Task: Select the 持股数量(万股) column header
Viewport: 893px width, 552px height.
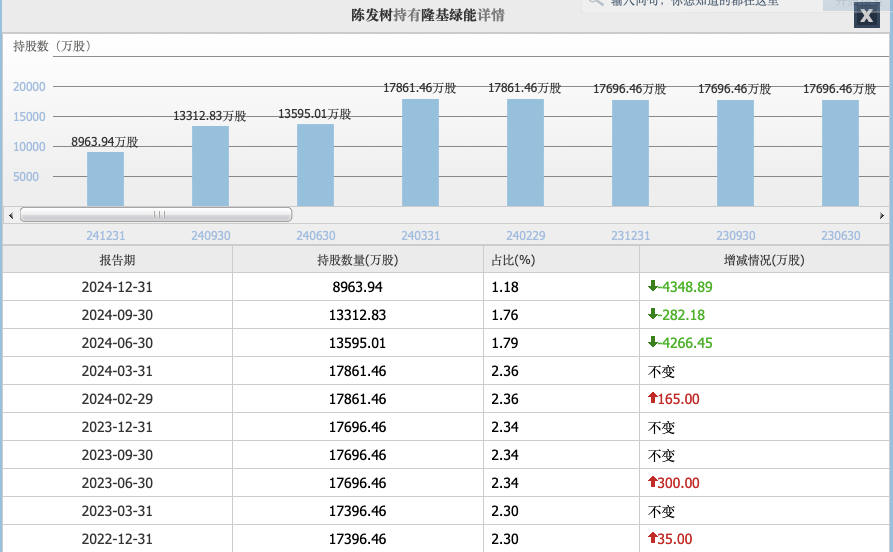Action: [x=357, y=260]
